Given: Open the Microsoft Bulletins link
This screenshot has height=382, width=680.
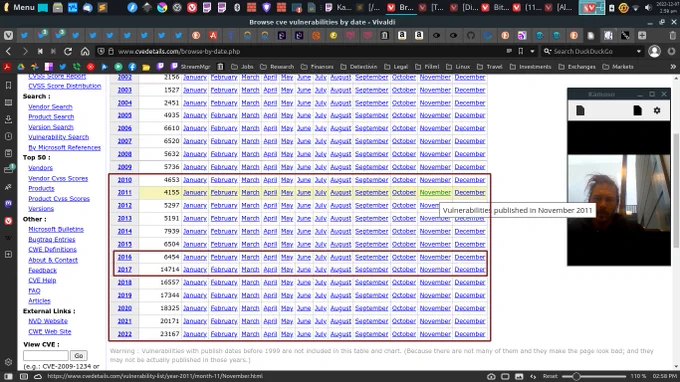Looking at the screenshot, I should [56, 229].
